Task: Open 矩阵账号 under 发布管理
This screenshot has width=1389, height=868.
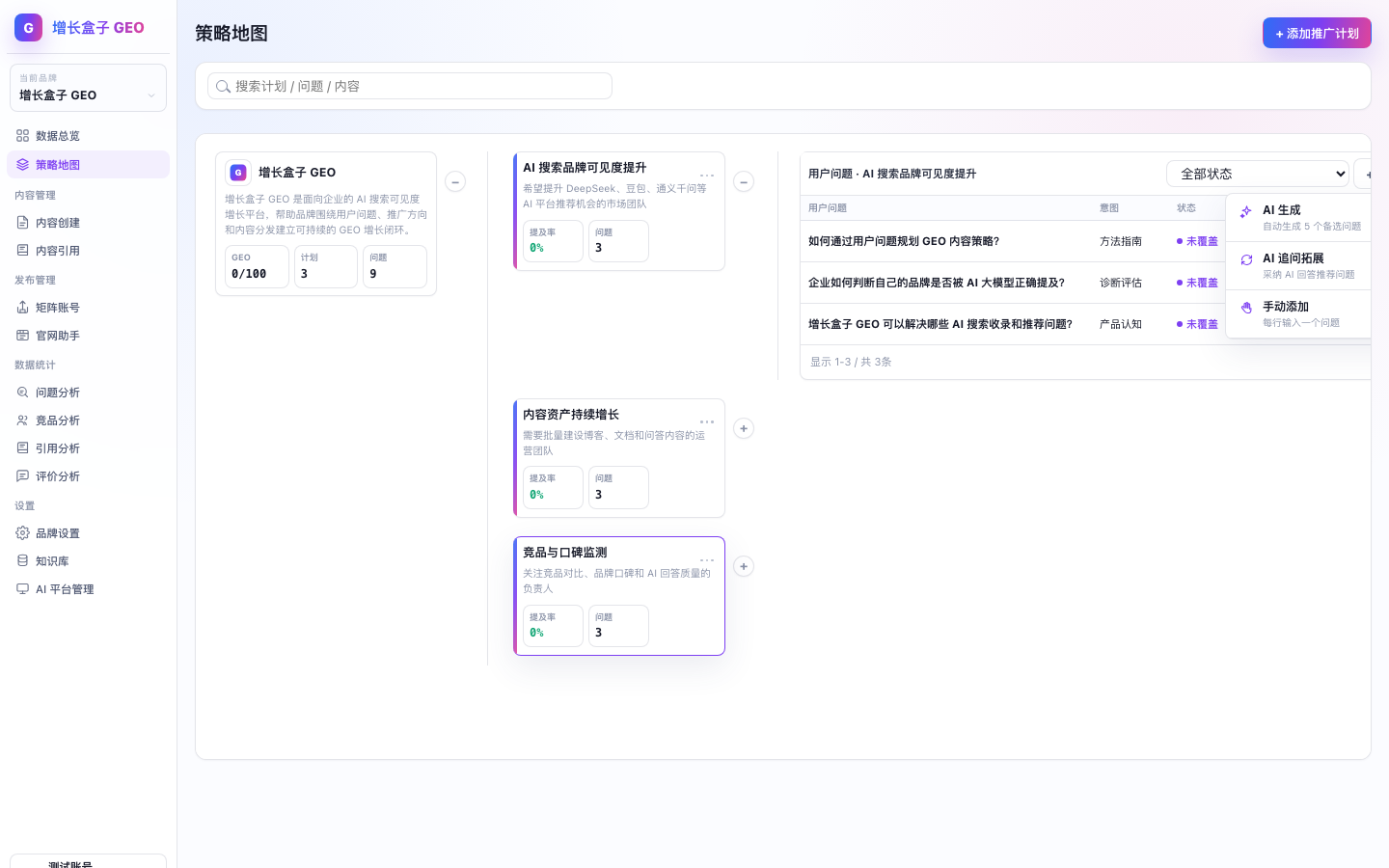Action: (88, 308)
